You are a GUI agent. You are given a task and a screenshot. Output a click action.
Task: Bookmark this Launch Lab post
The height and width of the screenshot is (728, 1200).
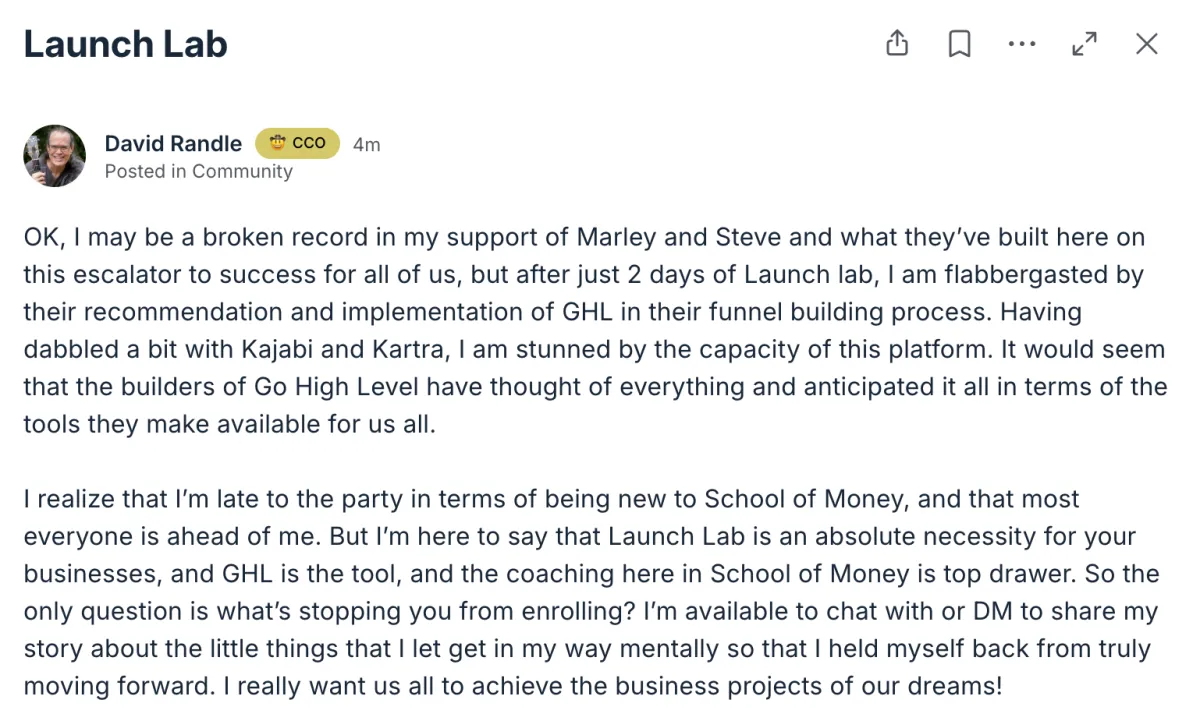(959, 44)
